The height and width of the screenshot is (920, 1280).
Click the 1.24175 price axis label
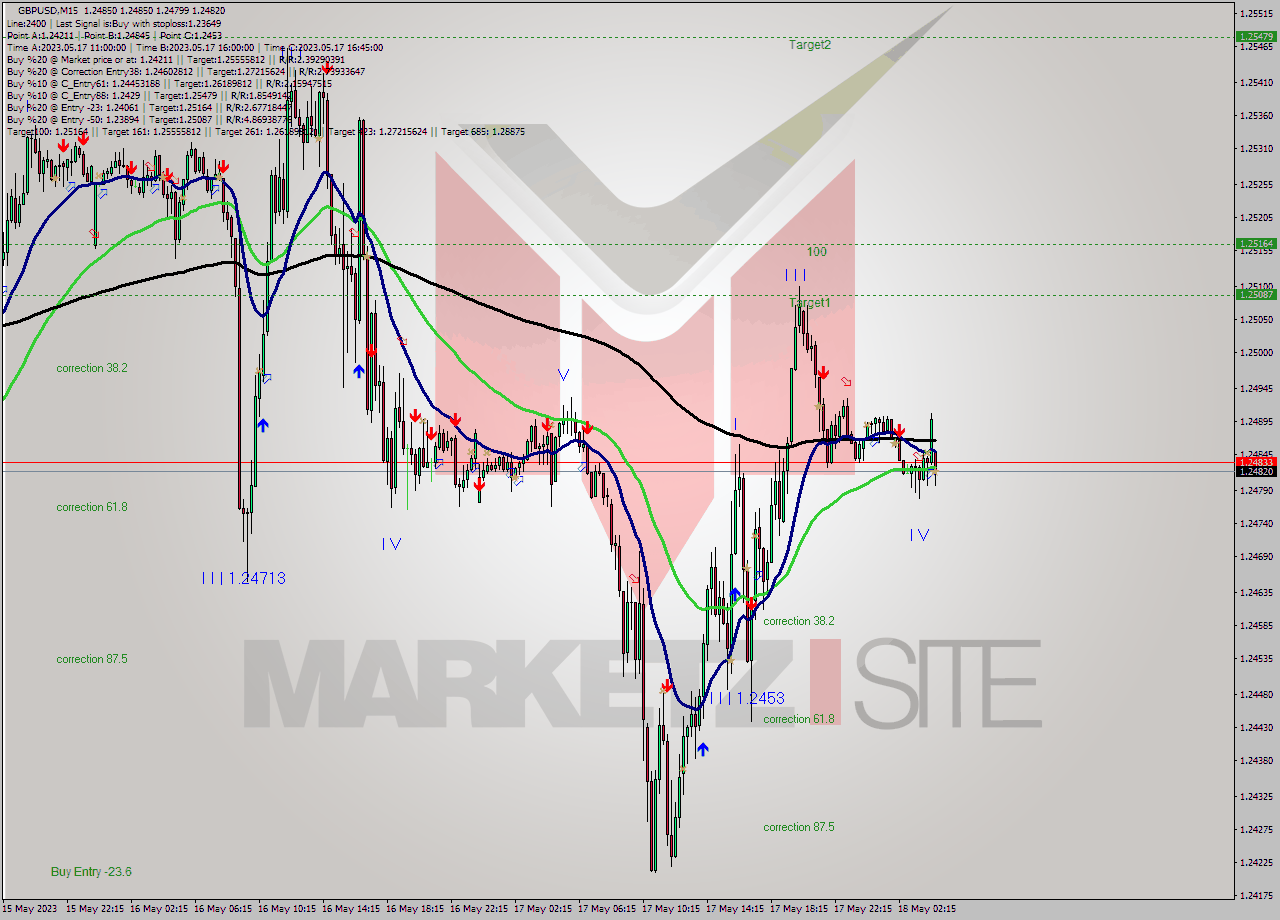tap(1255, 895)
